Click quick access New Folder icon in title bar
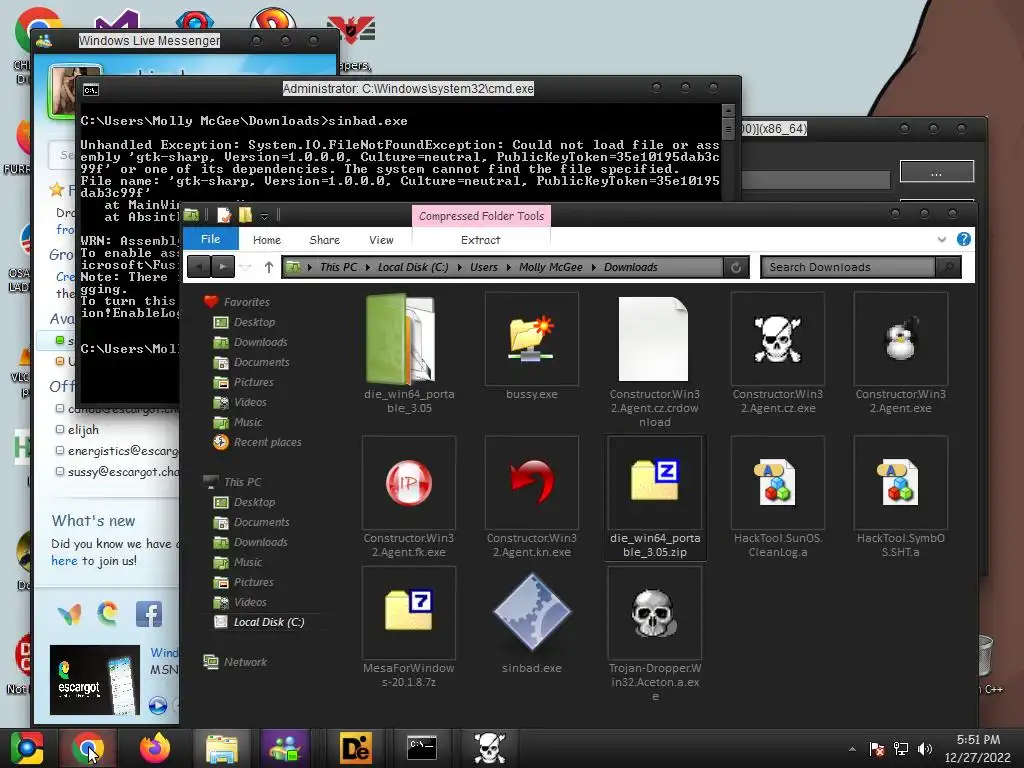The height and width of the screenshot is (768, 1024). click(245, 215)
